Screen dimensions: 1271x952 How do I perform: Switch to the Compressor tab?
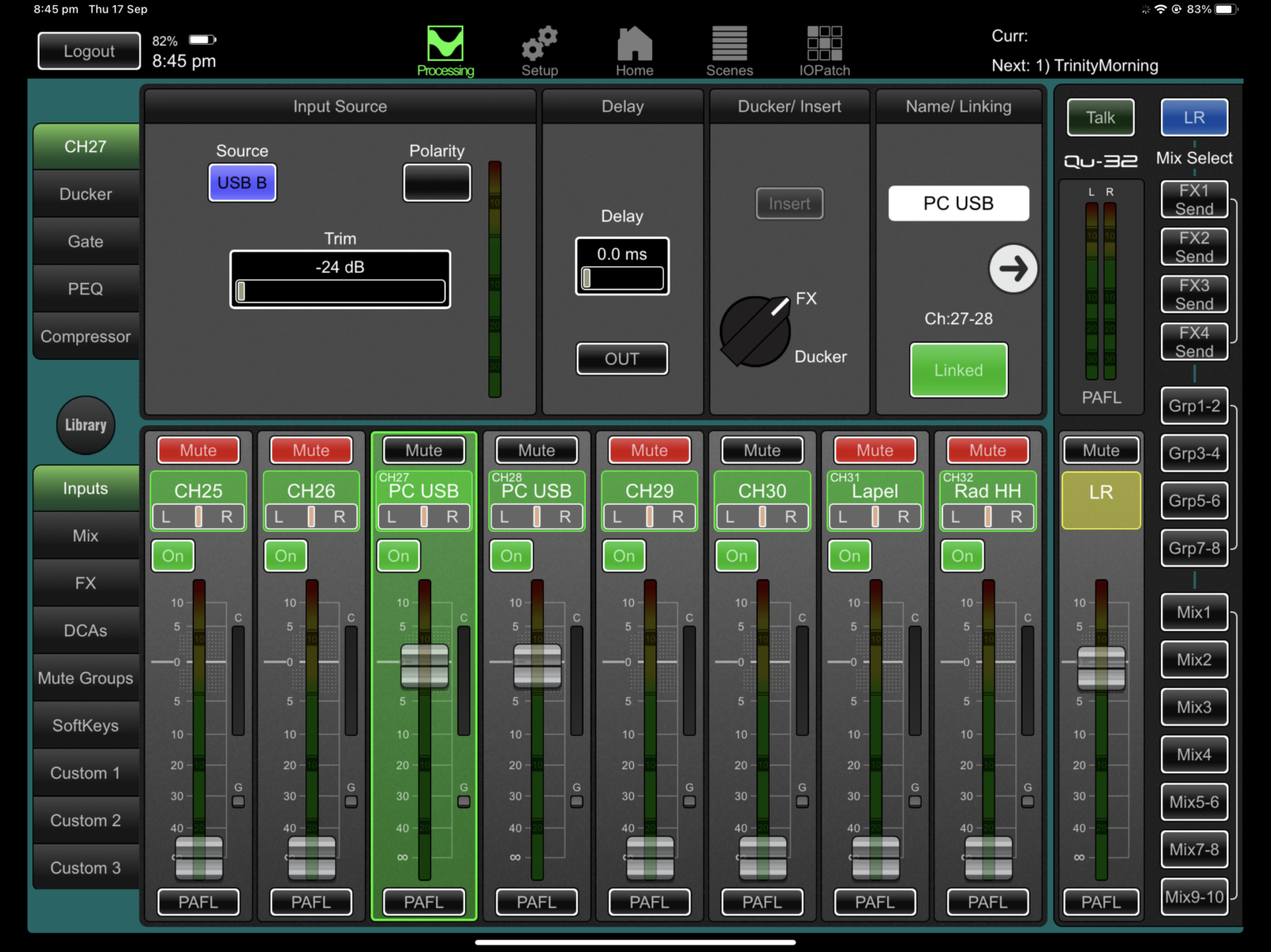(x=85, y=336)
